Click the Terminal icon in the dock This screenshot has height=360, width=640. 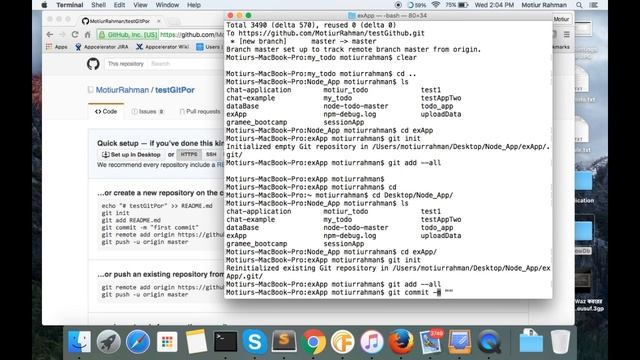point(225,341)
